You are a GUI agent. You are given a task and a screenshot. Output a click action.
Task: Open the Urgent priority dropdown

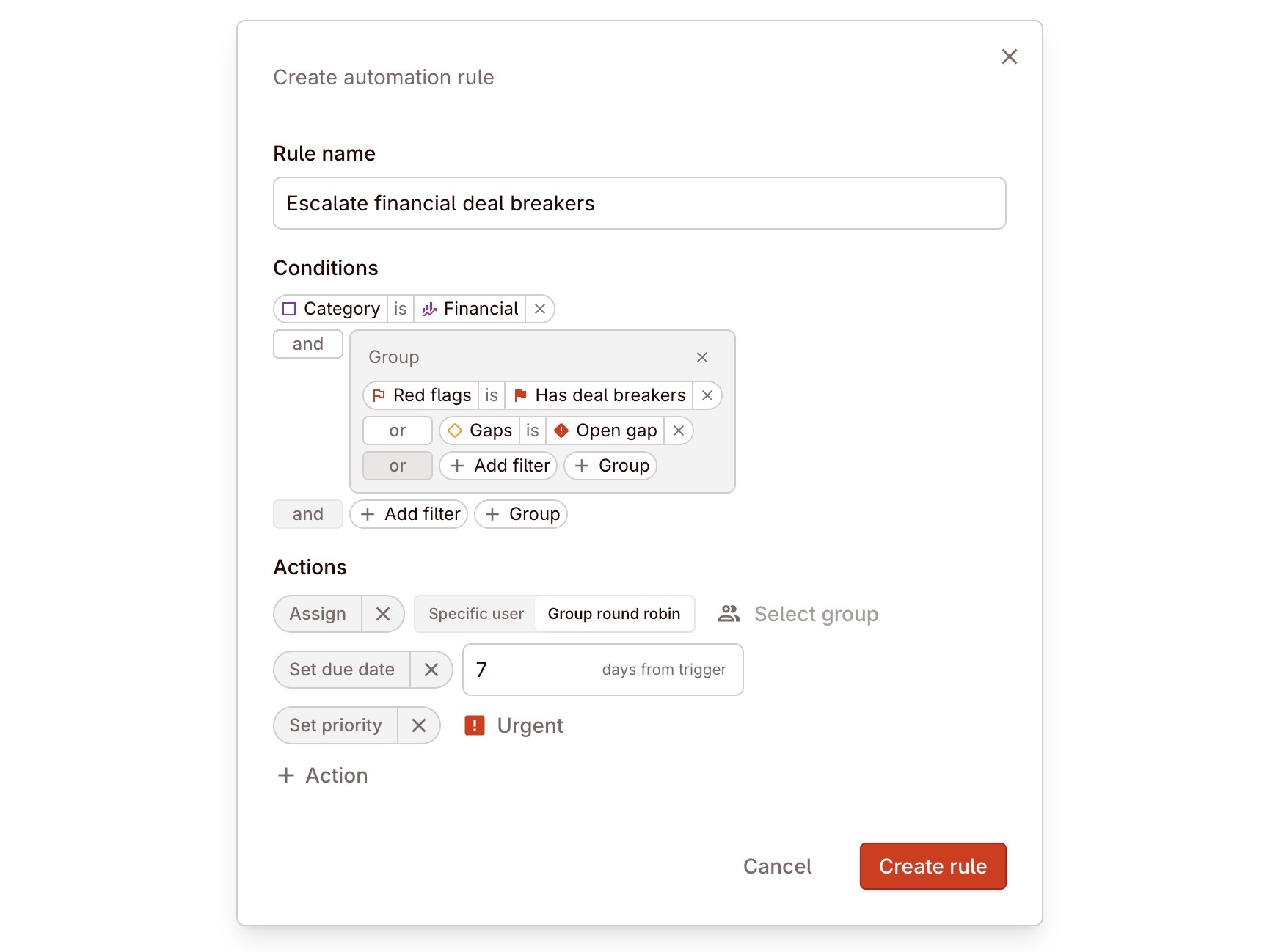coord(514,725)
